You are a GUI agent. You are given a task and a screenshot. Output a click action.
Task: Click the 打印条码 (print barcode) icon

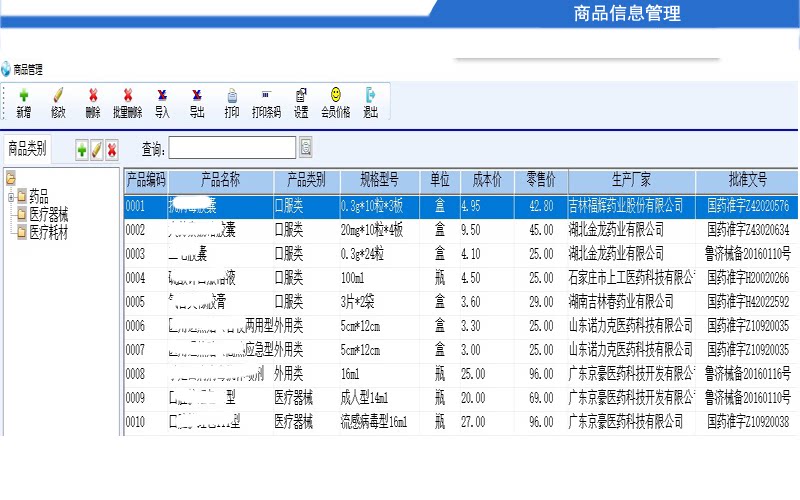266,95
